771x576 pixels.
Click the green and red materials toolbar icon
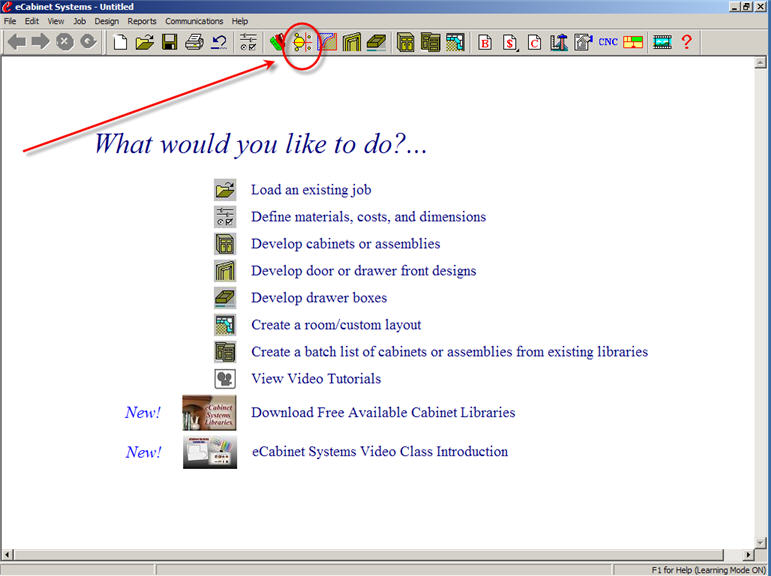click(x=277, y=42)
